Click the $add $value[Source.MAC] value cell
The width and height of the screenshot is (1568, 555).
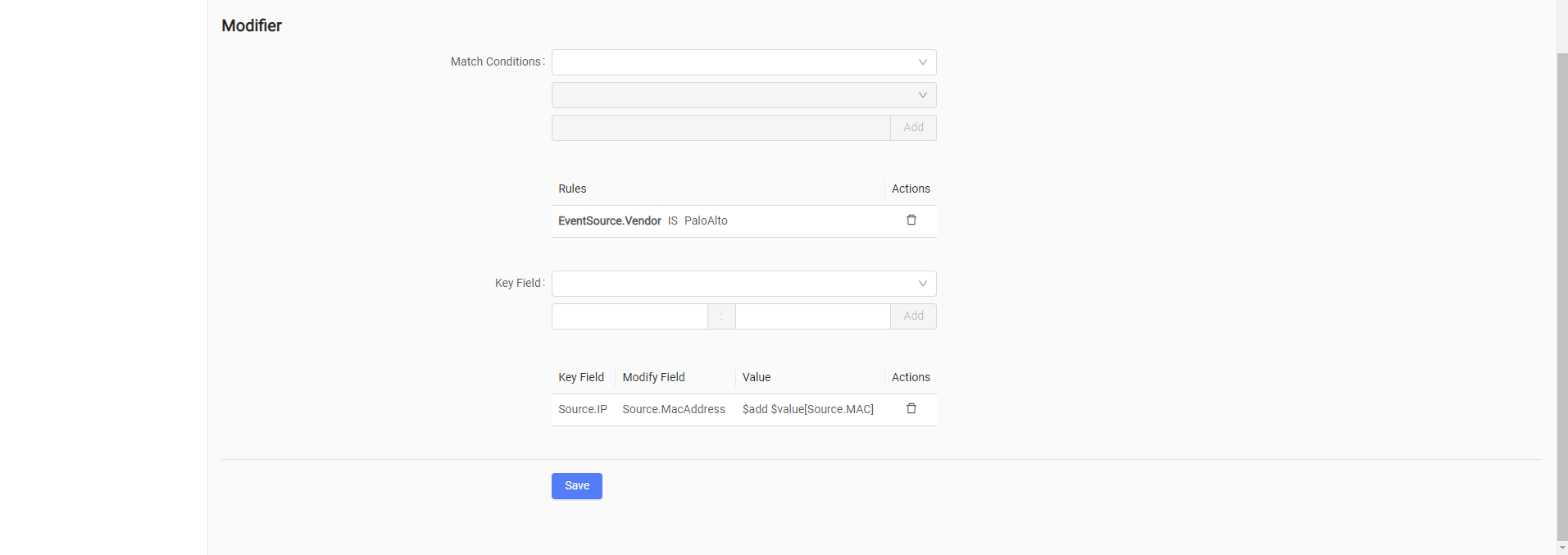(808, 409)
